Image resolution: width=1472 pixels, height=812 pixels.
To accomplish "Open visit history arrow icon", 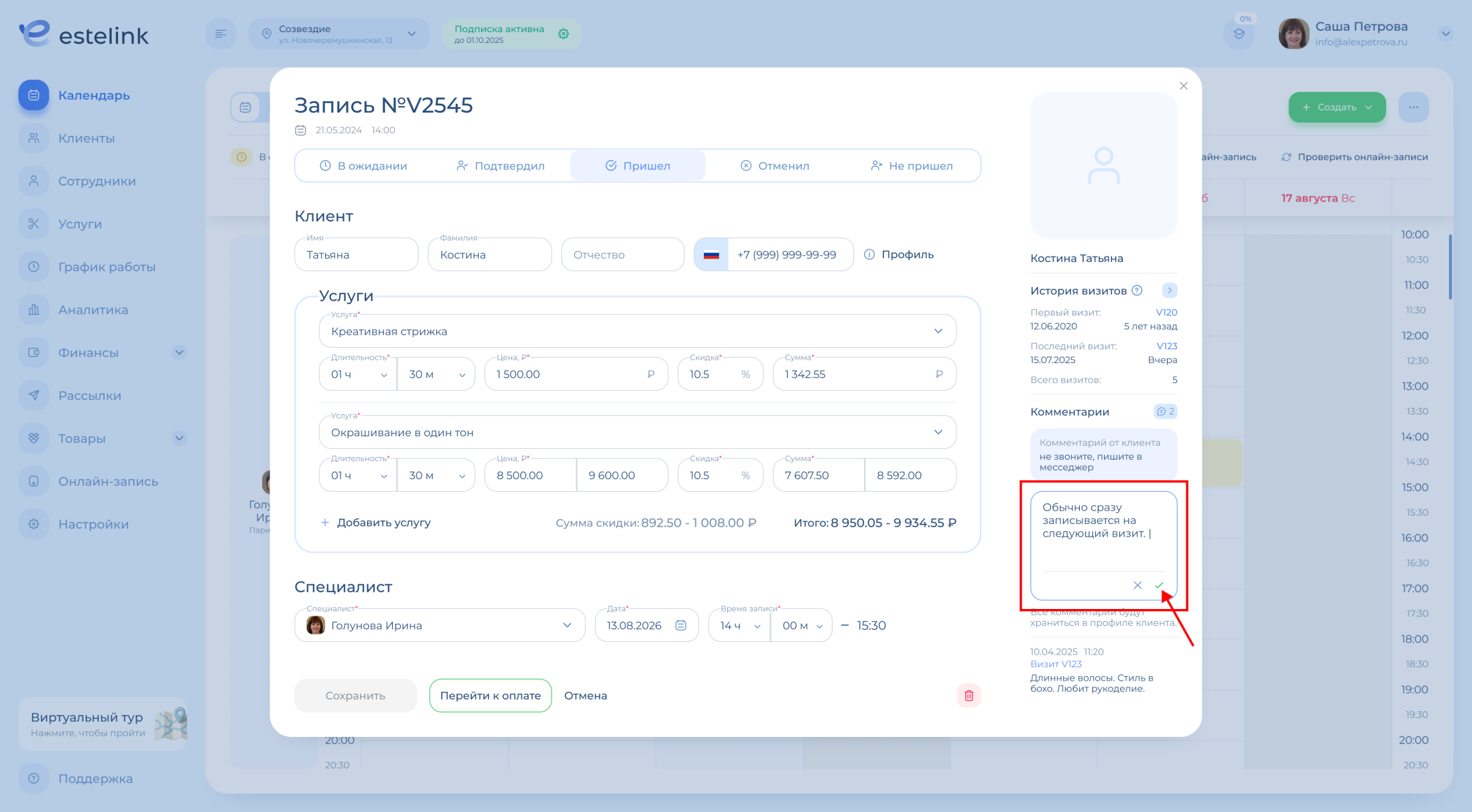I will pyautogui.click(x=1170, y=290).
